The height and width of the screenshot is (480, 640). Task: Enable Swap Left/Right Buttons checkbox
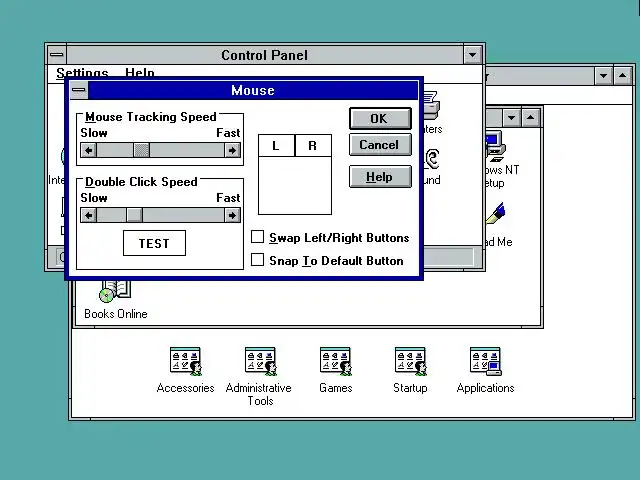tap(257, 237)
